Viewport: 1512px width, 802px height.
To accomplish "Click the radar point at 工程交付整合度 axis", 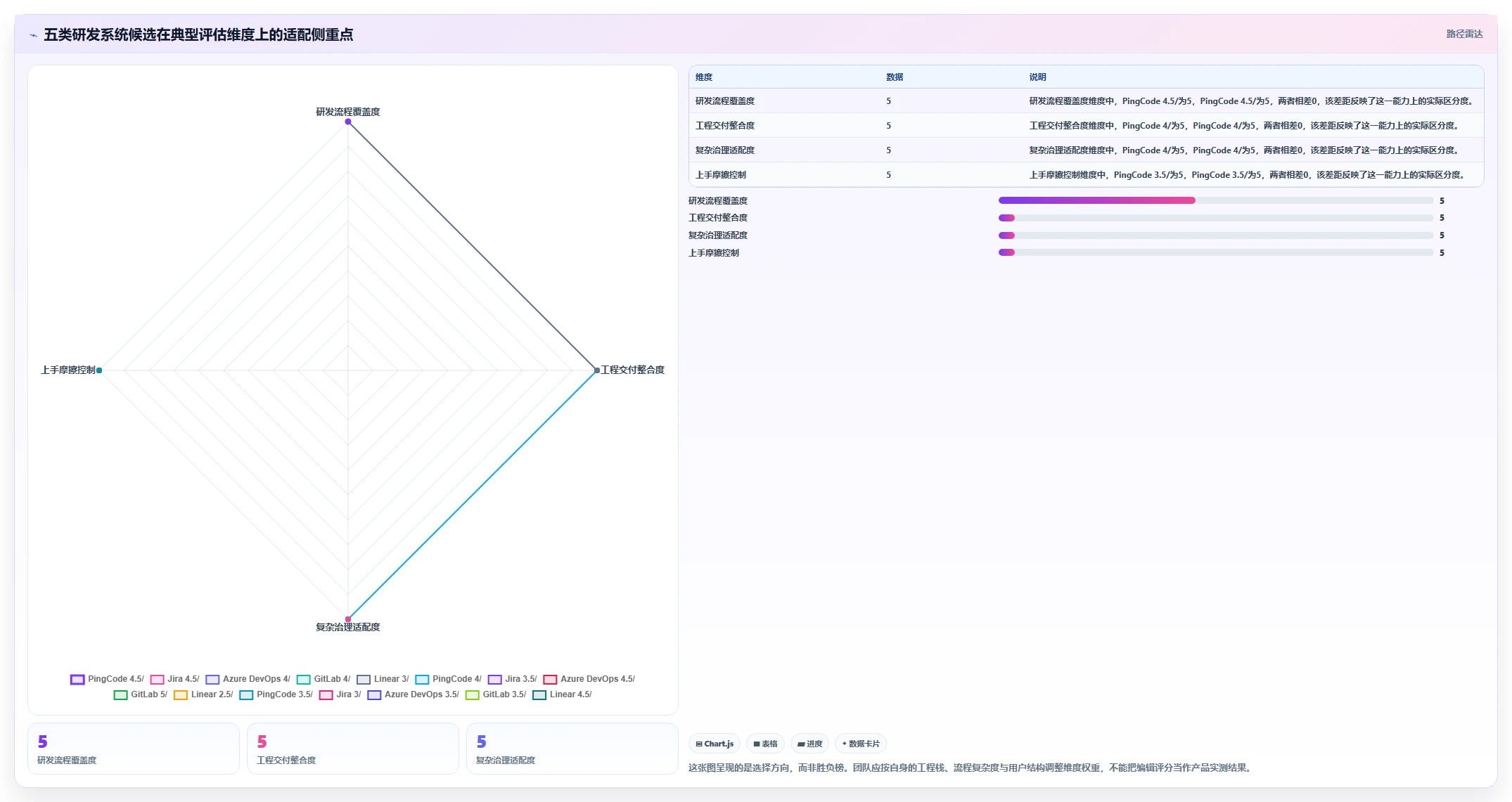I will tap(597, 370).
